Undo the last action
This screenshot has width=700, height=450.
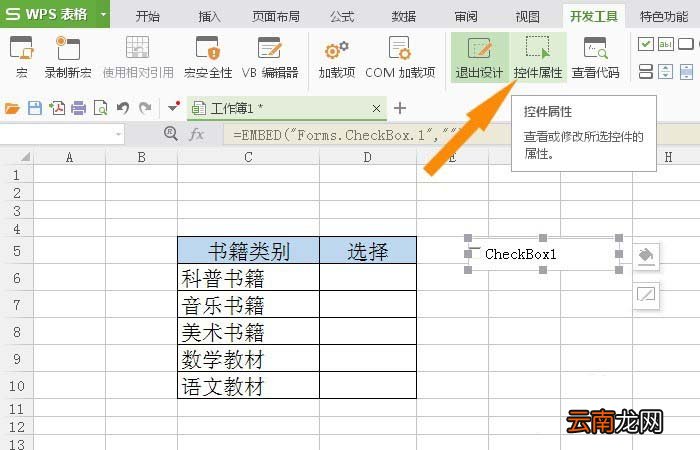pos(123,108)
